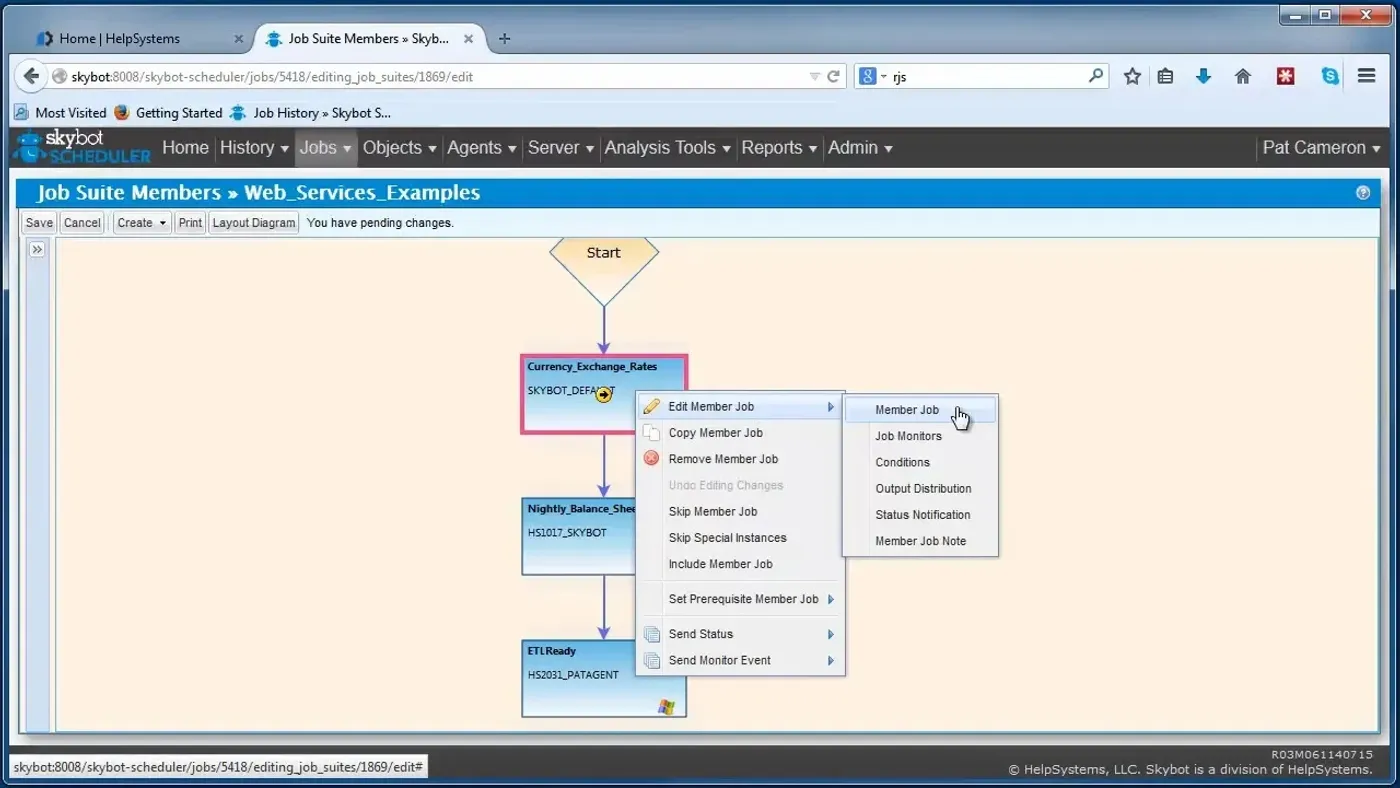Click the browser back arrow button
1400x788 pixels.
pyautogui.click(x=31, y=76)
